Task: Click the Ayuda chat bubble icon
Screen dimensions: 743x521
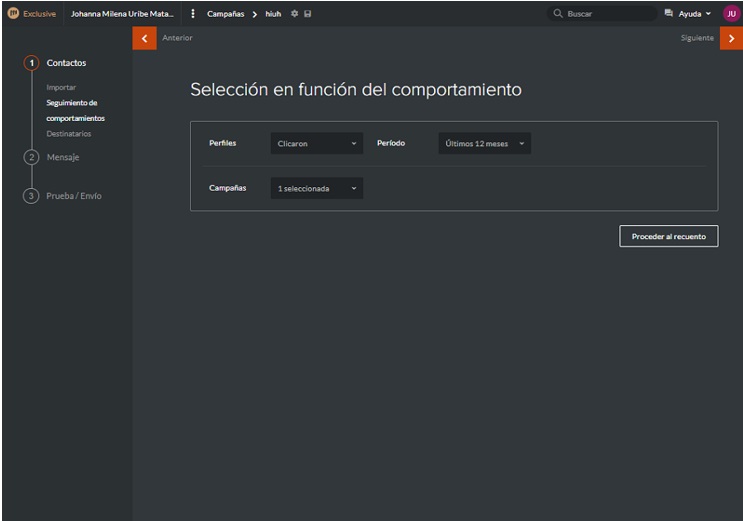Action: click(668, 14)
